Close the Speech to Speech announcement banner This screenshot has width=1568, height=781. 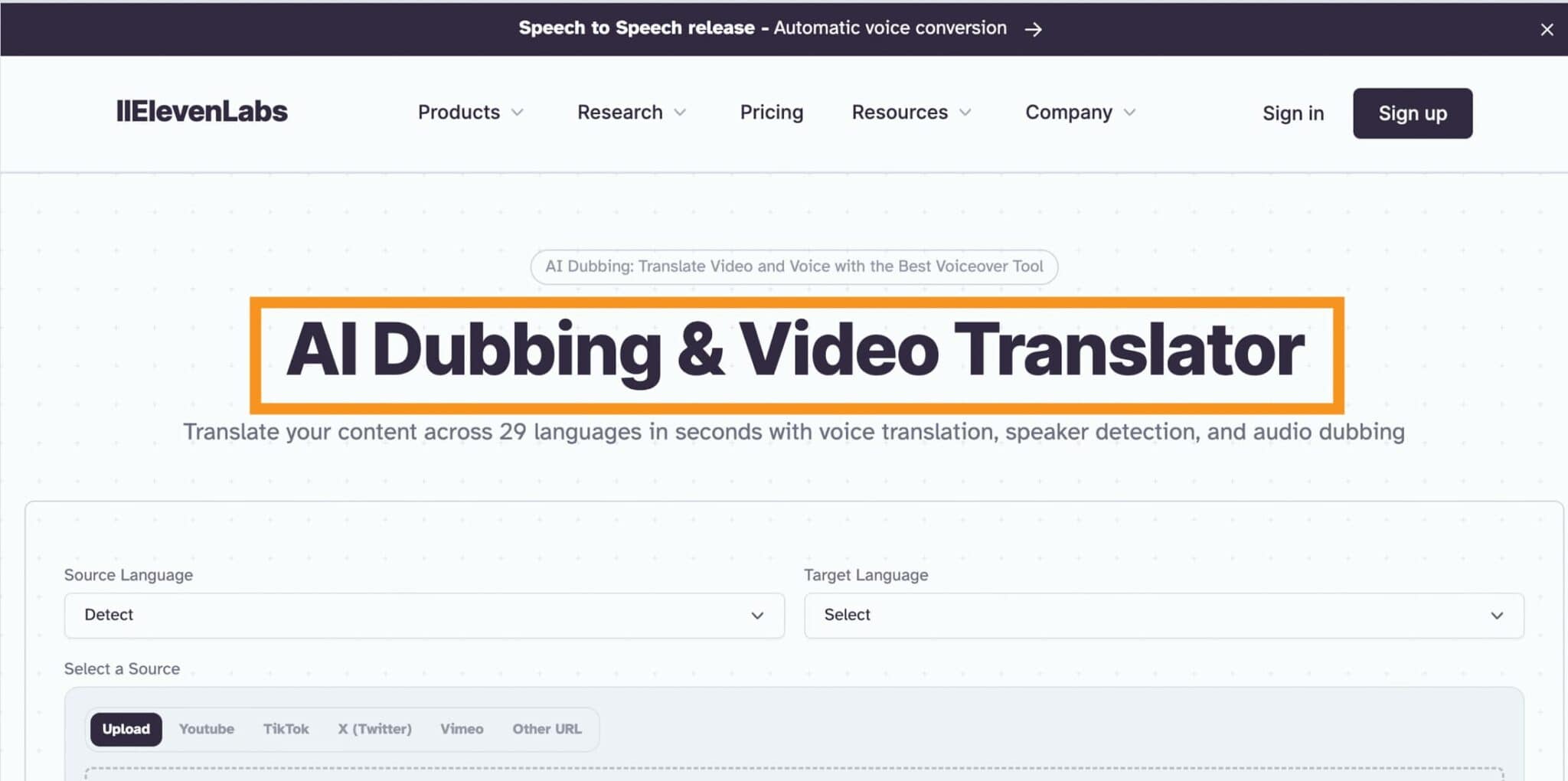[x=1547, y=29]
